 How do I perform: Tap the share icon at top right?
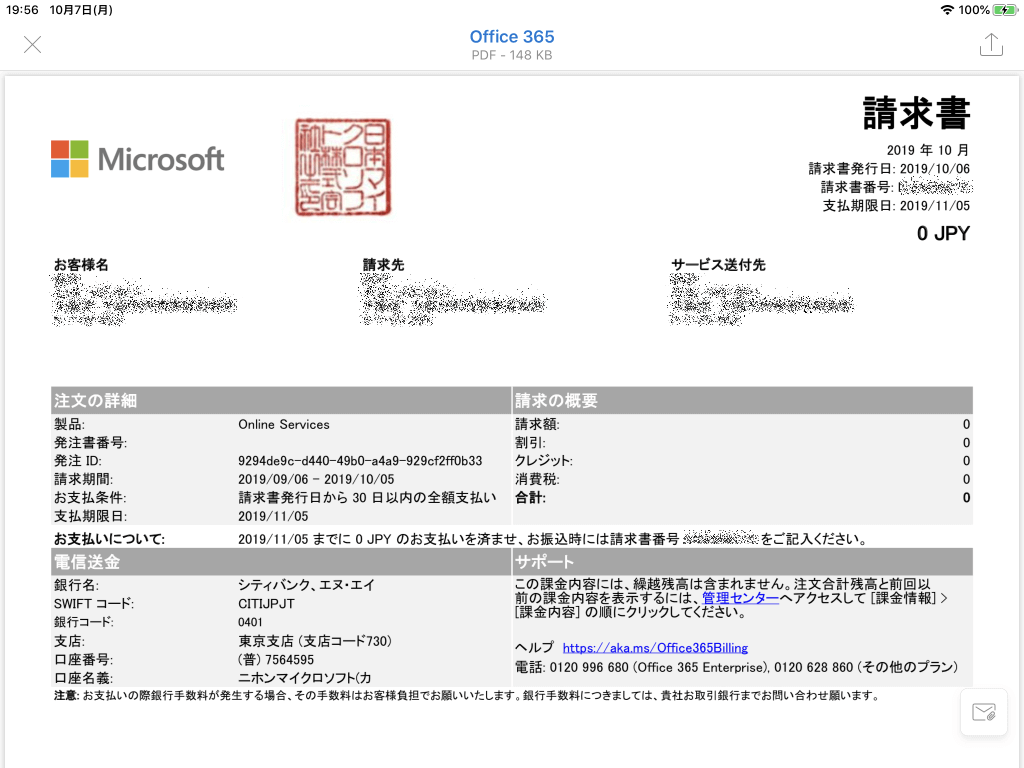[991, 44]
